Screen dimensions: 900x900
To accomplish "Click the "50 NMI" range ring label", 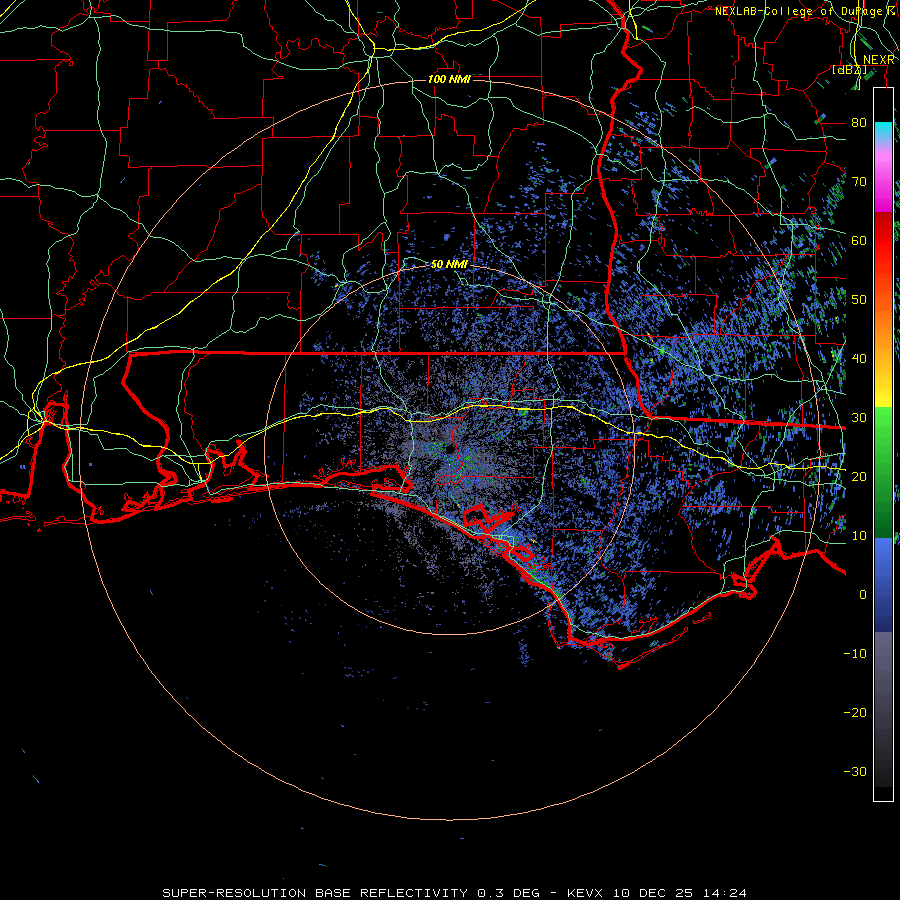I will (449, 264).
